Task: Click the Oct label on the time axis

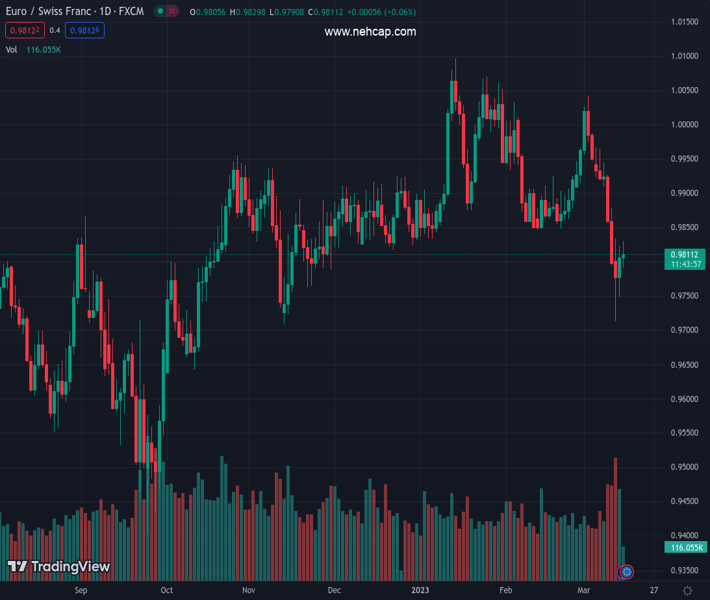Action: pos(166,591)
